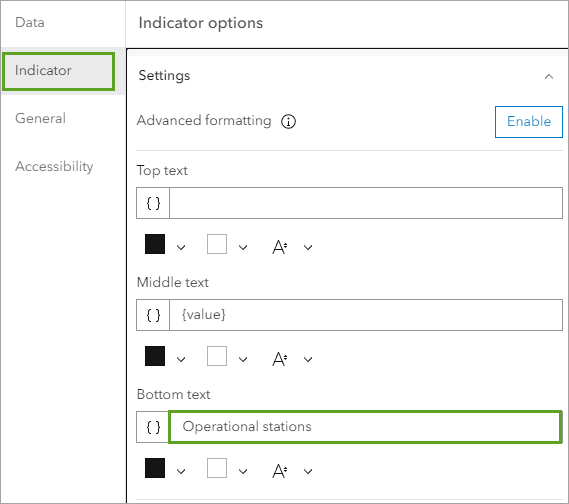This screenshot has width=569, height=504.
Task: Expand the Bottom text size dropdown arrow
Action: point(308,471)
